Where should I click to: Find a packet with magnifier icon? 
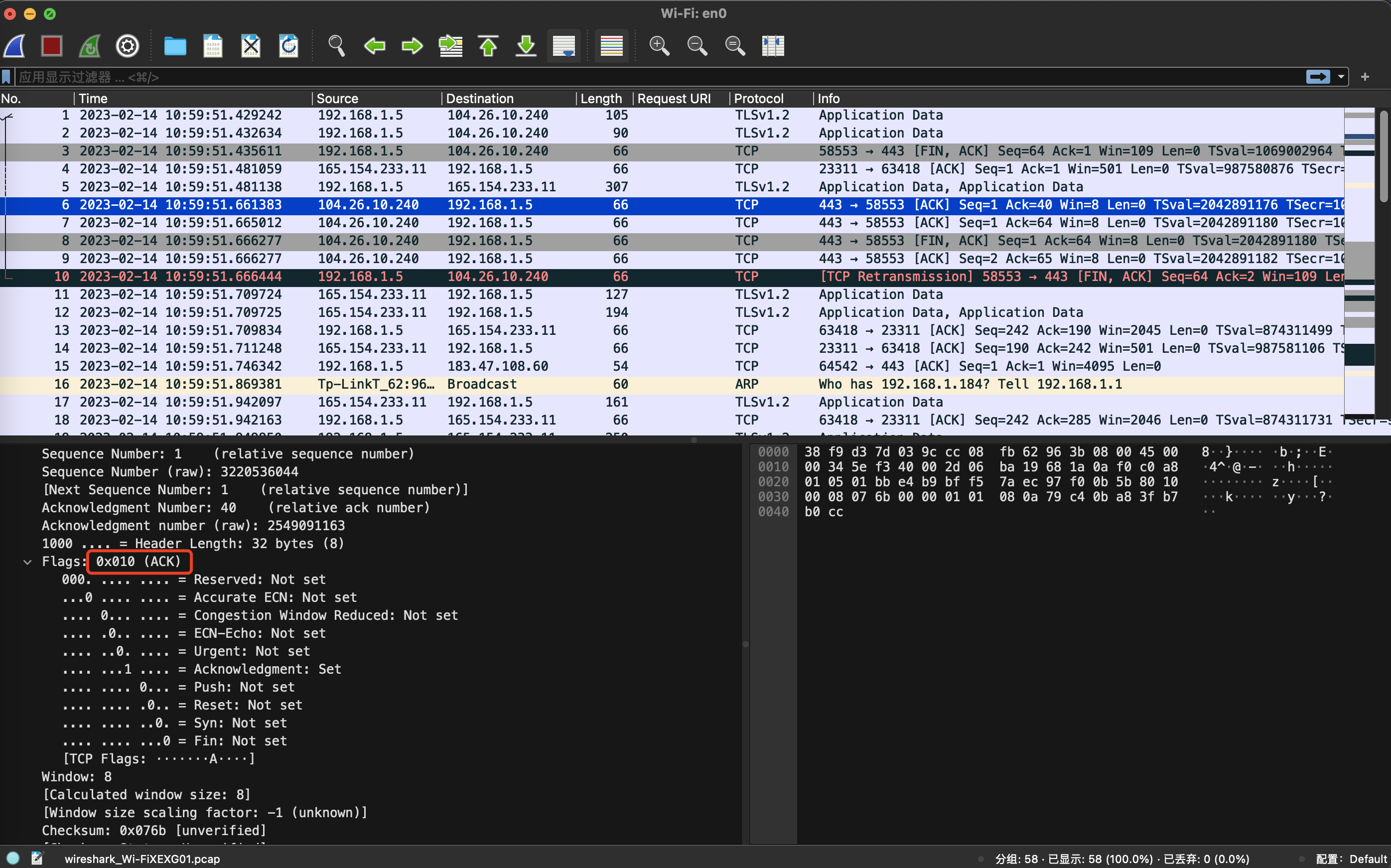(x=336, y=46)
